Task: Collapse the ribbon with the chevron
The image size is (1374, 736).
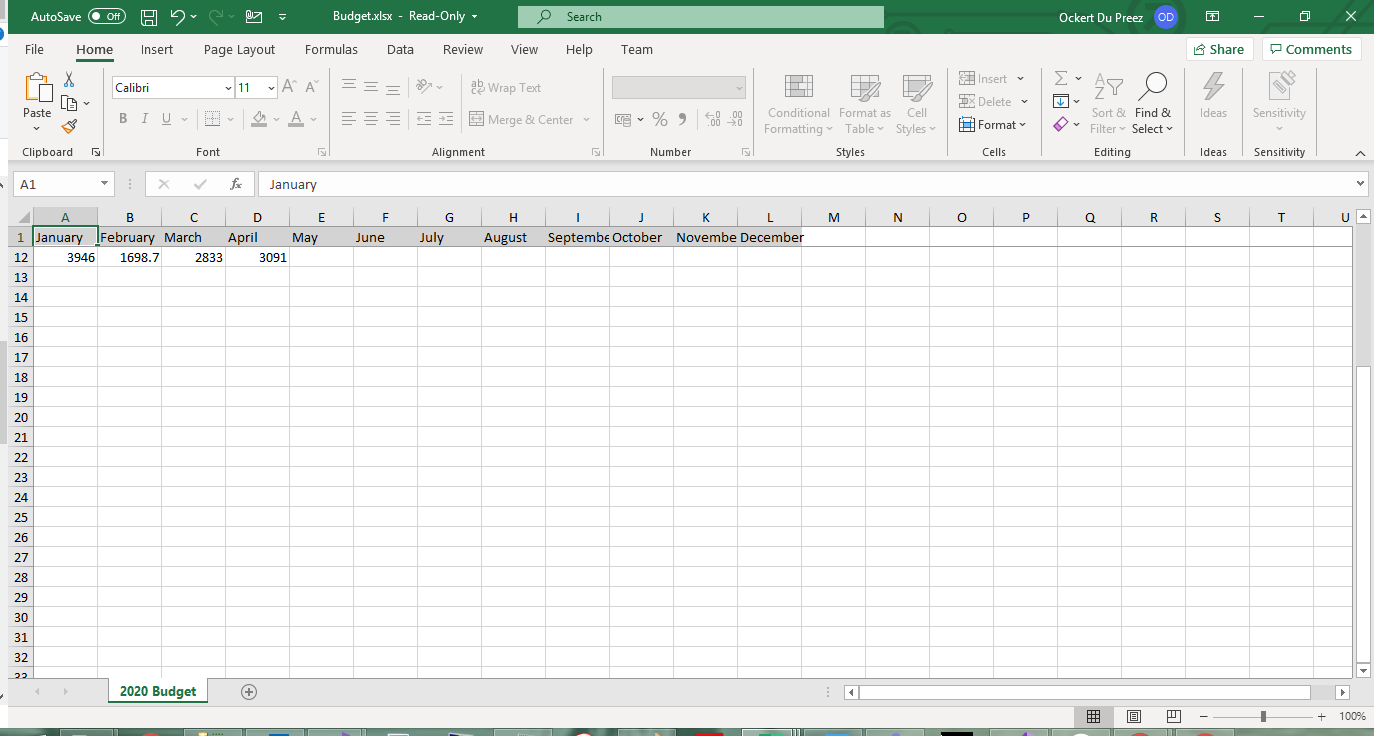Action: [x=1359, y=153]
